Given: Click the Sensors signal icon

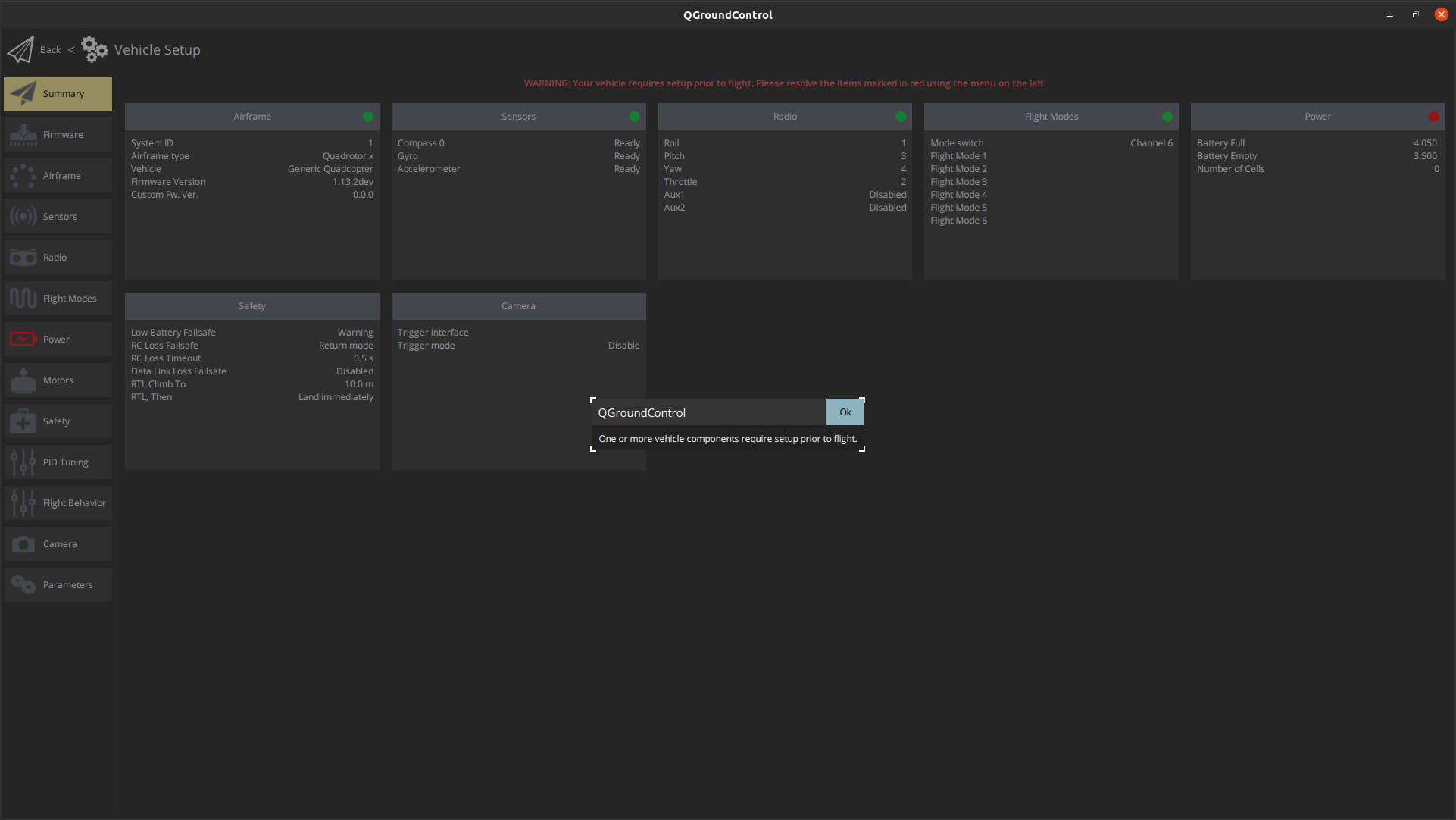Looking at the screenshot, I should coord(23,216).
